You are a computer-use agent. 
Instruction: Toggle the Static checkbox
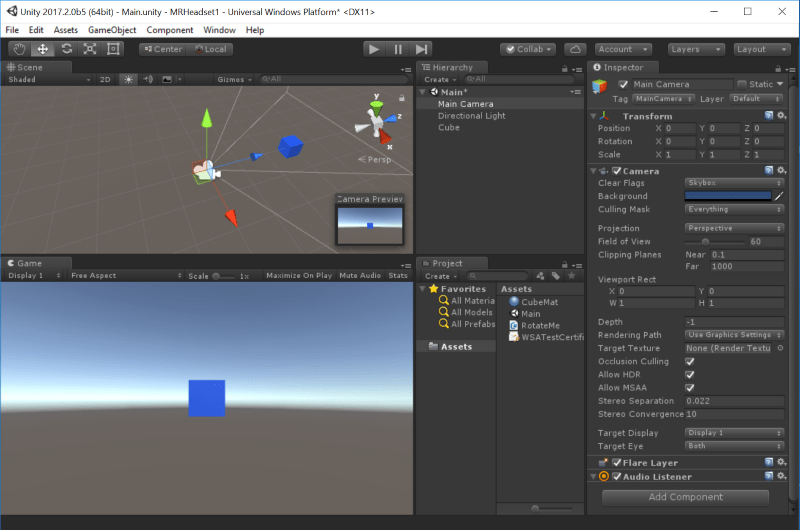coord(742,84)
